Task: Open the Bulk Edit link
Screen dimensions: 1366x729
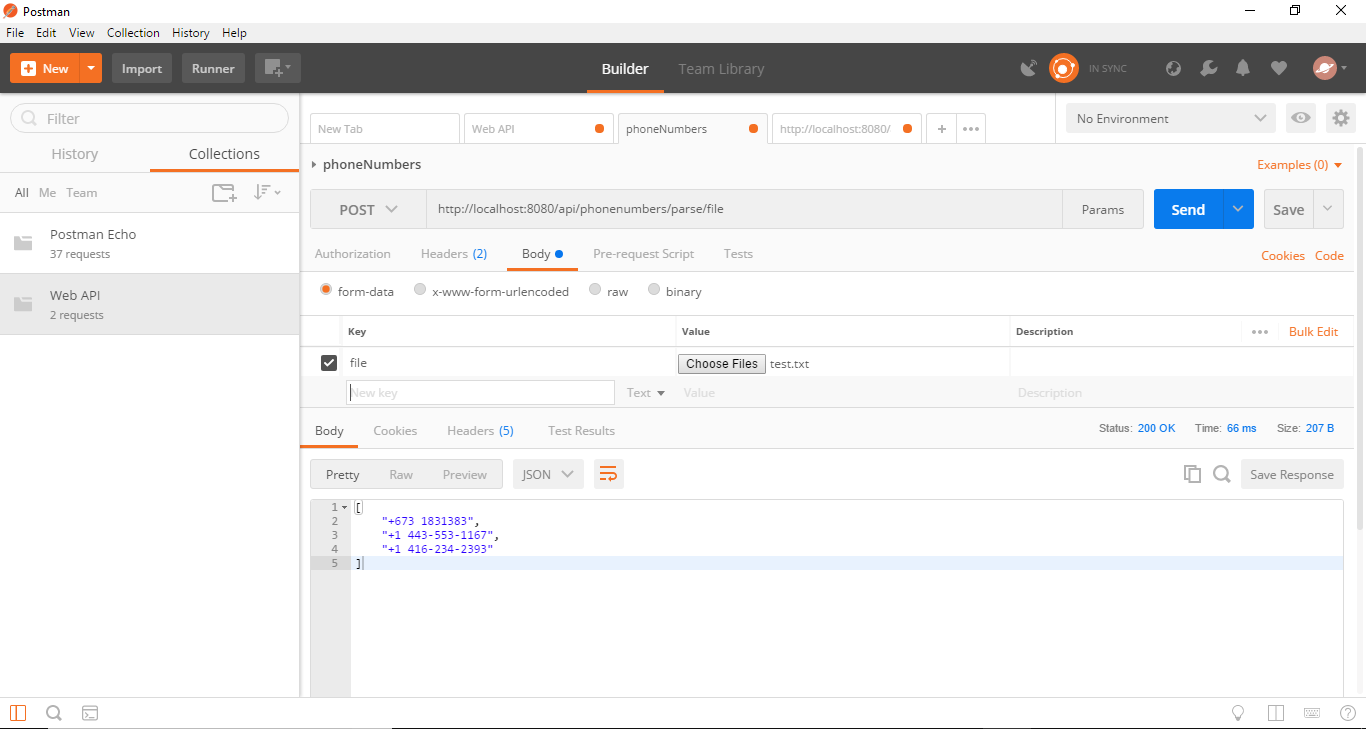Action: click(x=1313, y=332)
